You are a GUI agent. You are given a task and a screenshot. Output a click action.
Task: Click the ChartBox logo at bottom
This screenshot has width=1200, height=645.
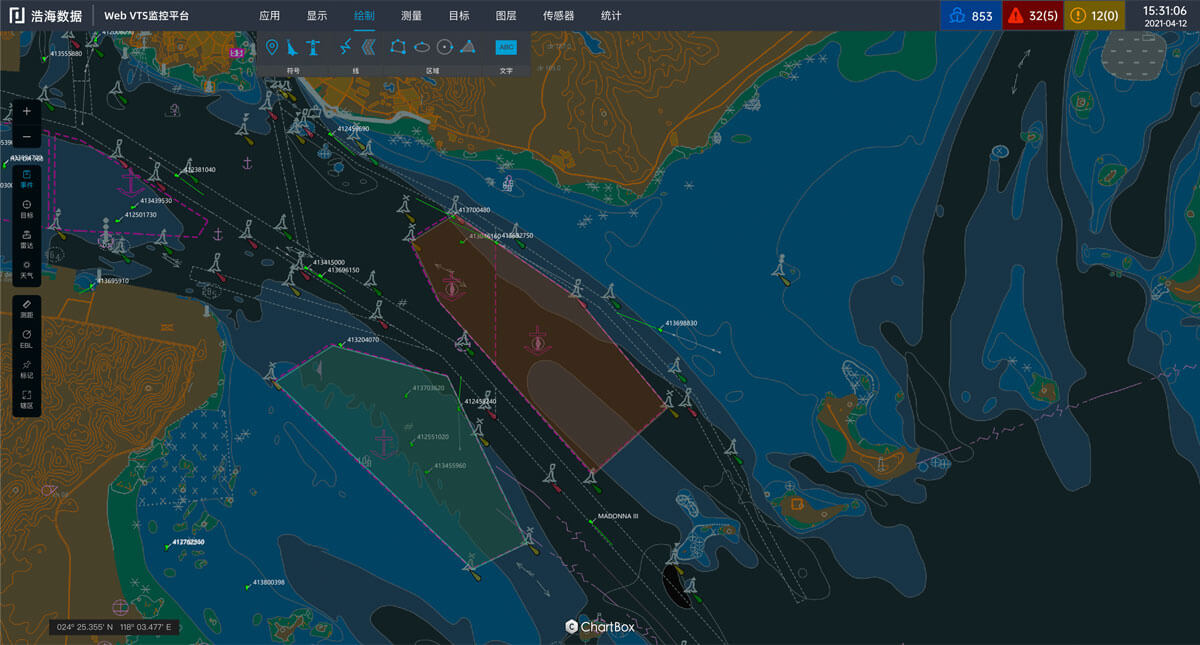[600, 626]
